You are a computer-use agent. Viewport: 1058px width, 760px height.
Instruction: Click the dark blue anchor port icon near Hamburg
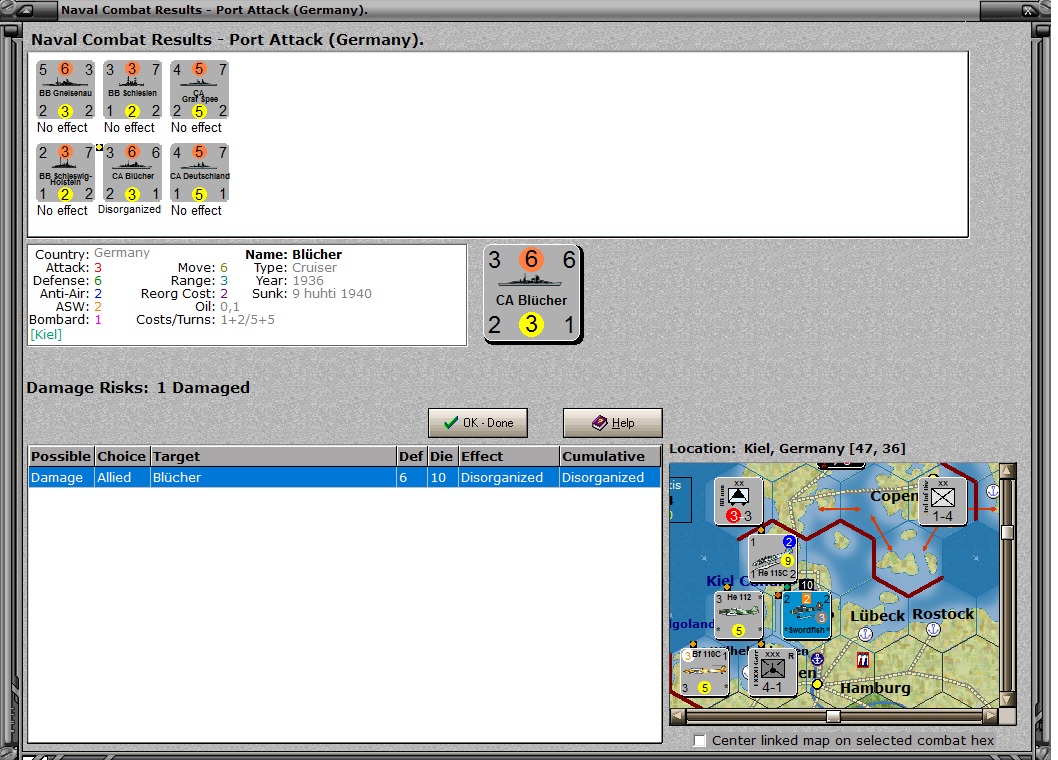pos(817,659)
